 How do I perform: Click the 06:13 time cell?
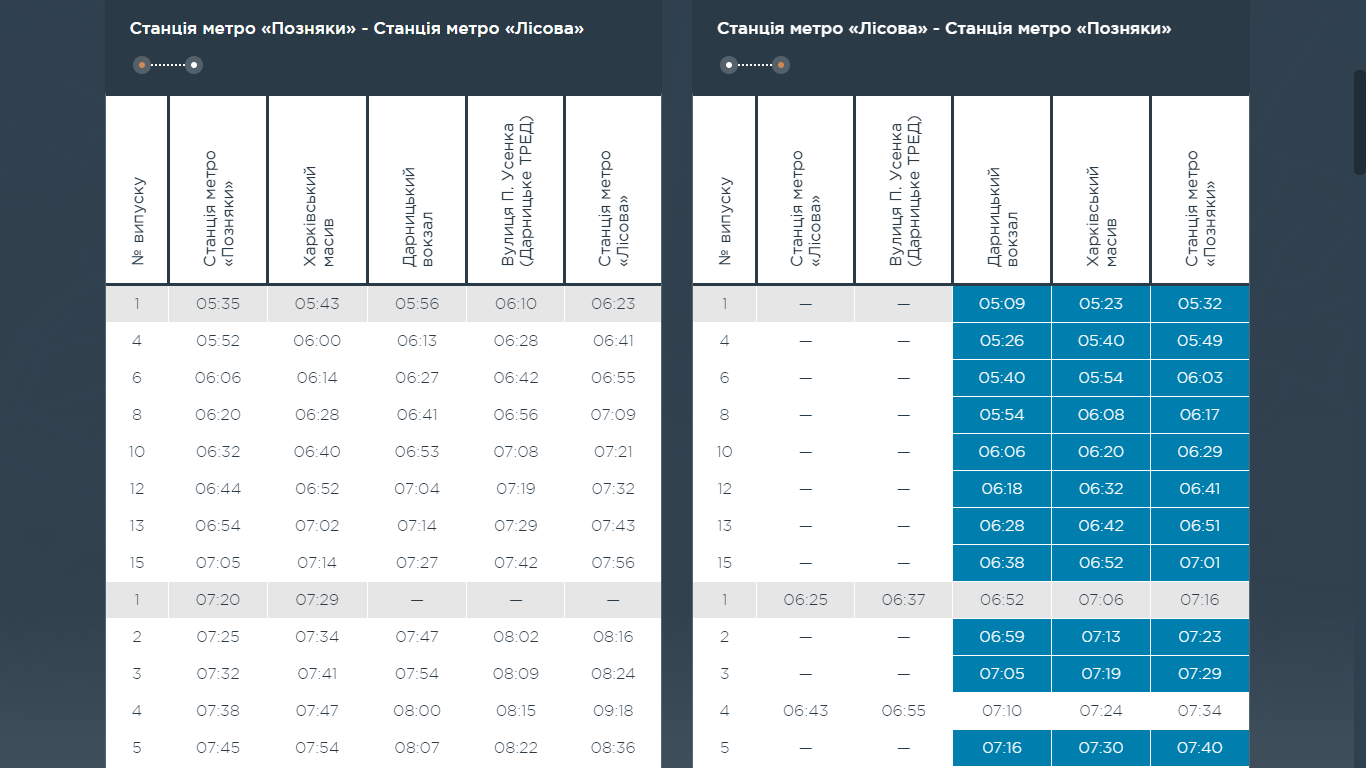417,341
